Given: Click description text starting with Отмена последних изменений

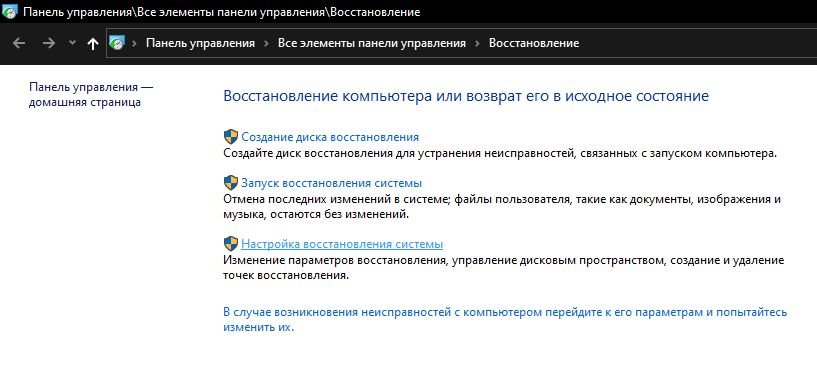Looking at the screenshot, I should pos(502,207).
